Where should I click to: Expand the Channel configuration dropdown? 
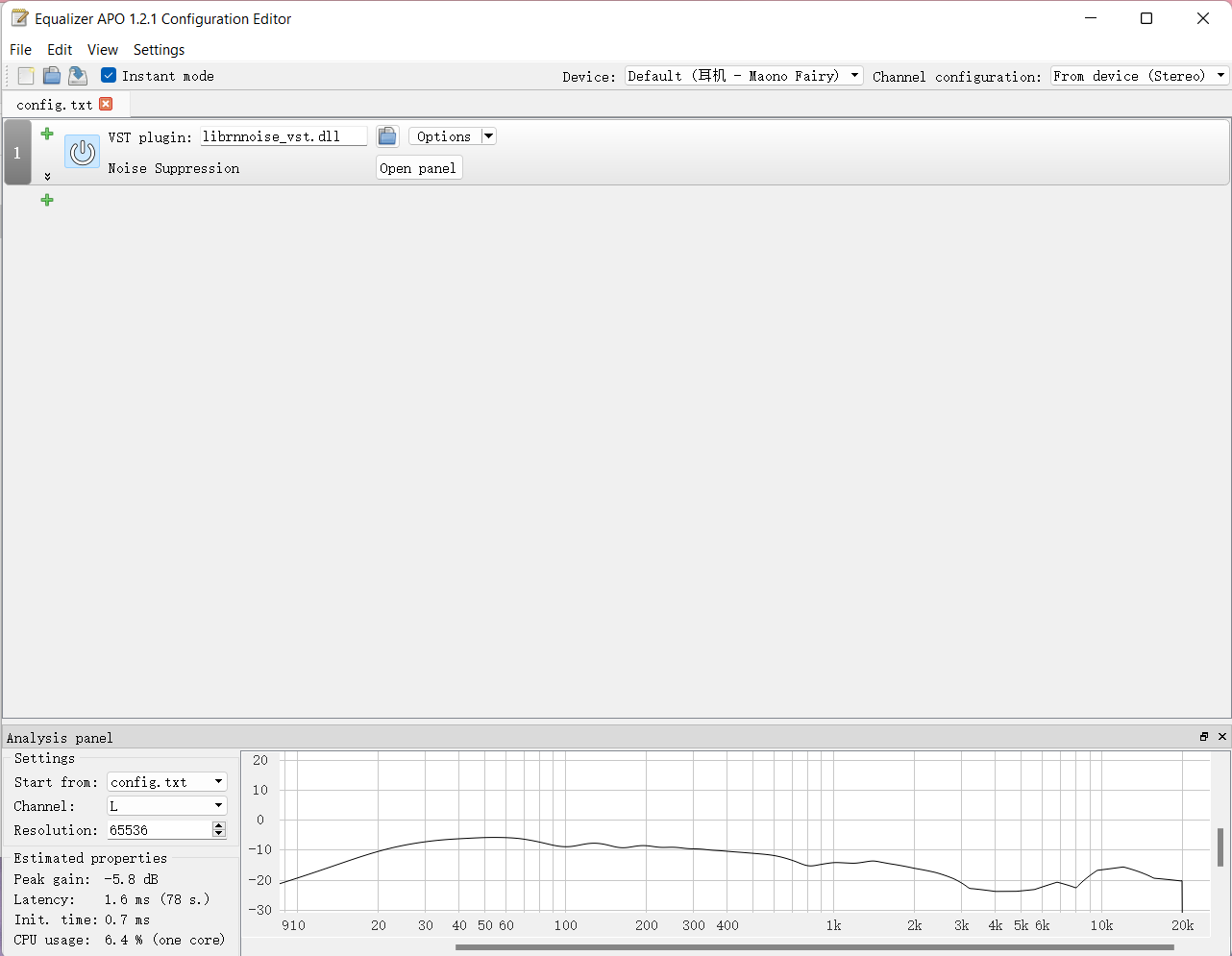click(1139, 76)
